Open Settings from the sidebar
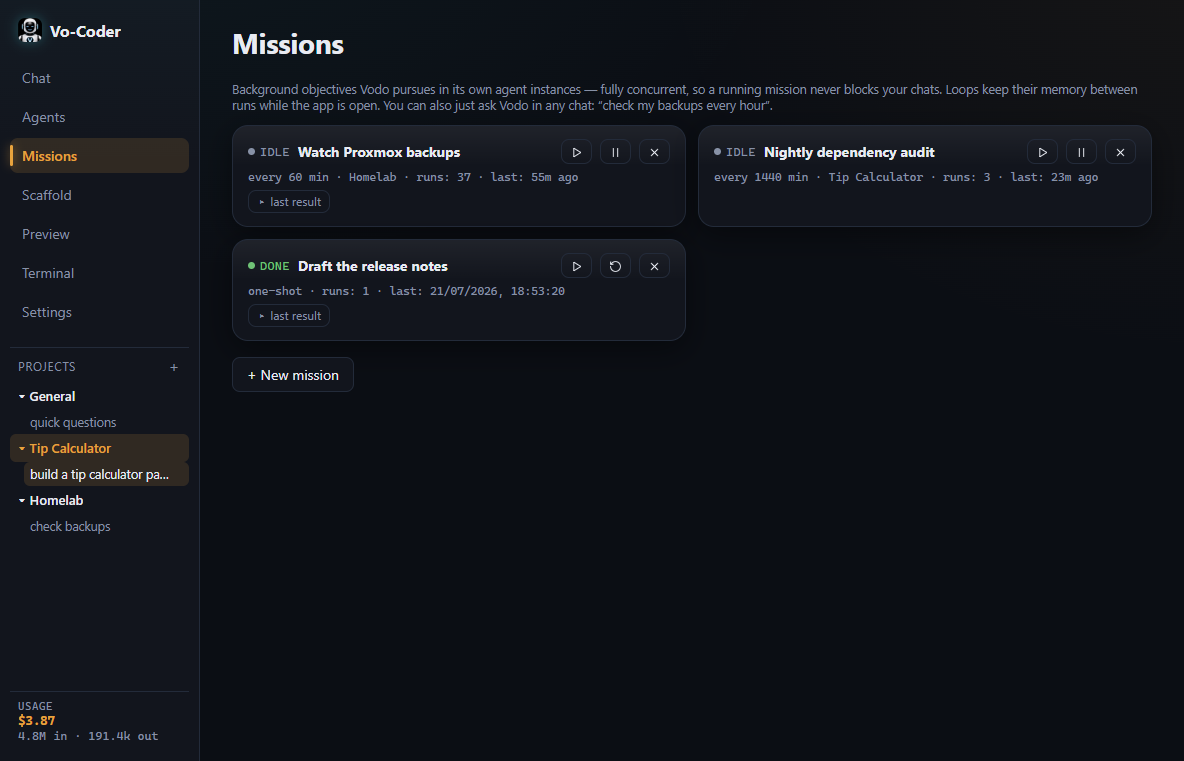This screenshot has width=1184, height=761. (100, 313)
